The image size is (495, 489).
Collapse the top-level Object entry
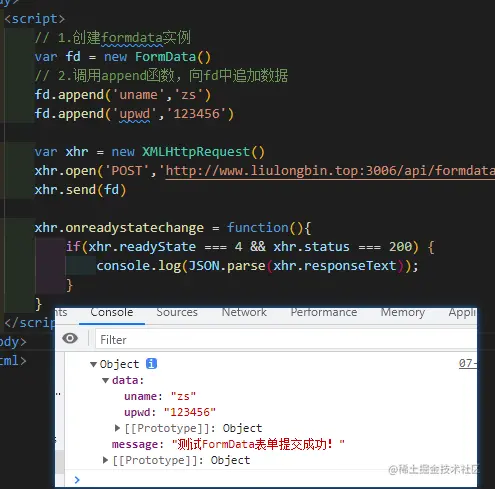pos(94,364)
